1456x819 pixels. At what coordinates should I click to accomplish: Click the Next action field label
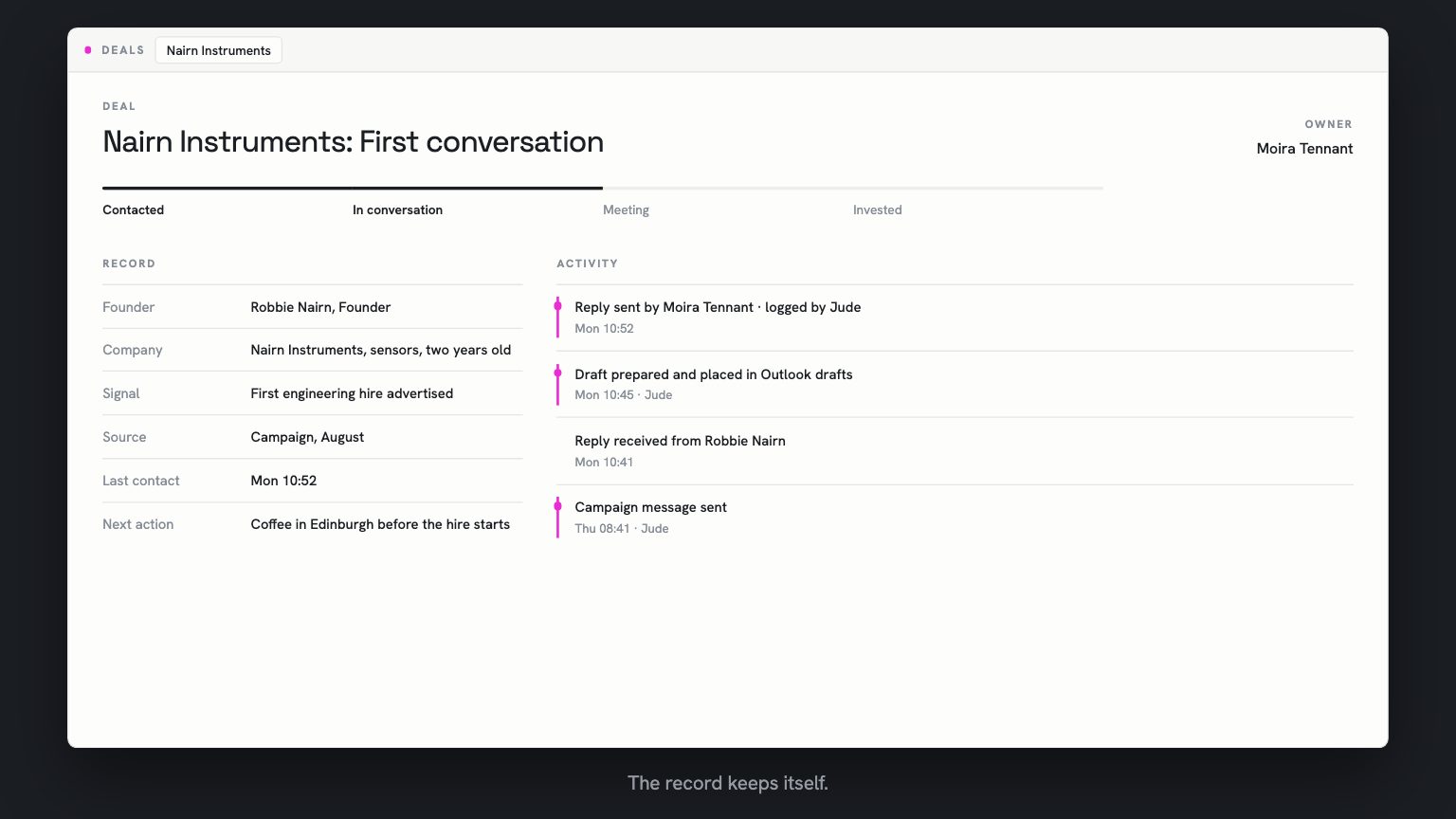[x=137, y=524]
